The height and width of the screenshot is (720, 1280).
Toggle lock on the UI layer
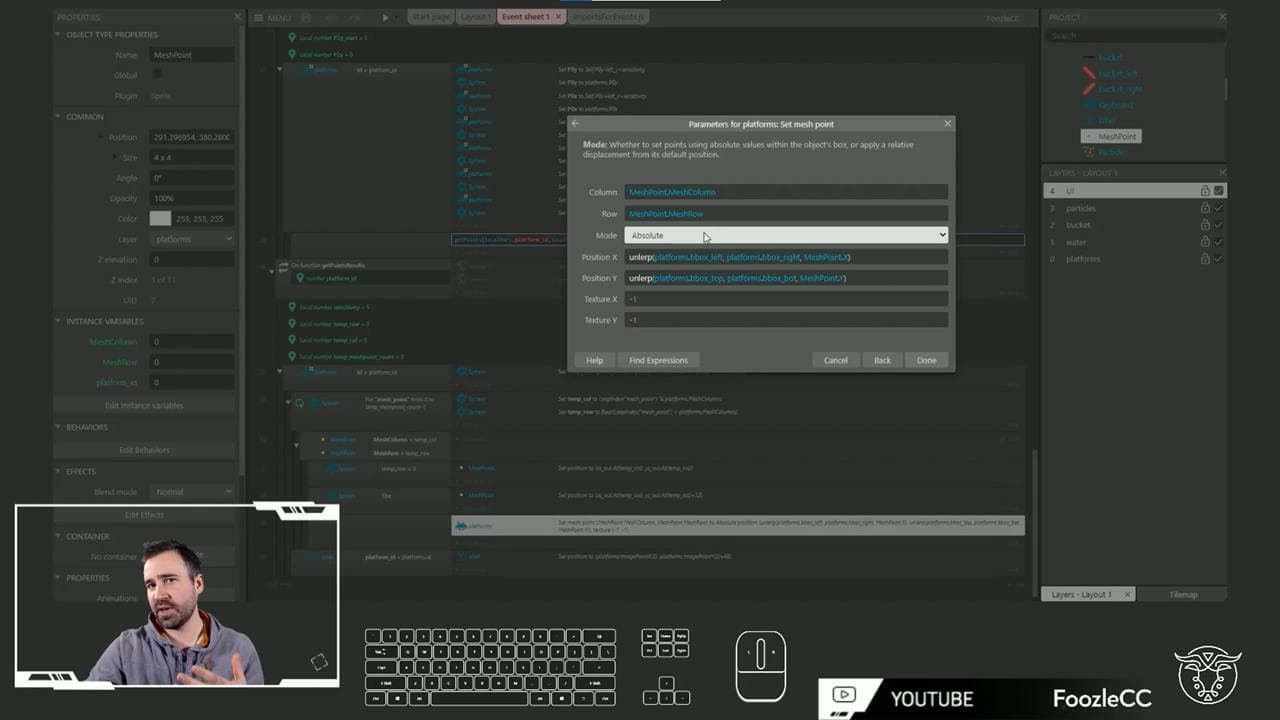point(1205,191)
